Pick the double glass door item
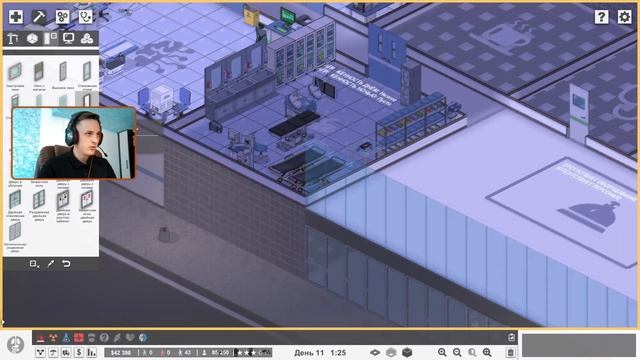Screen dimensions: 640x360 click(15, 200)
